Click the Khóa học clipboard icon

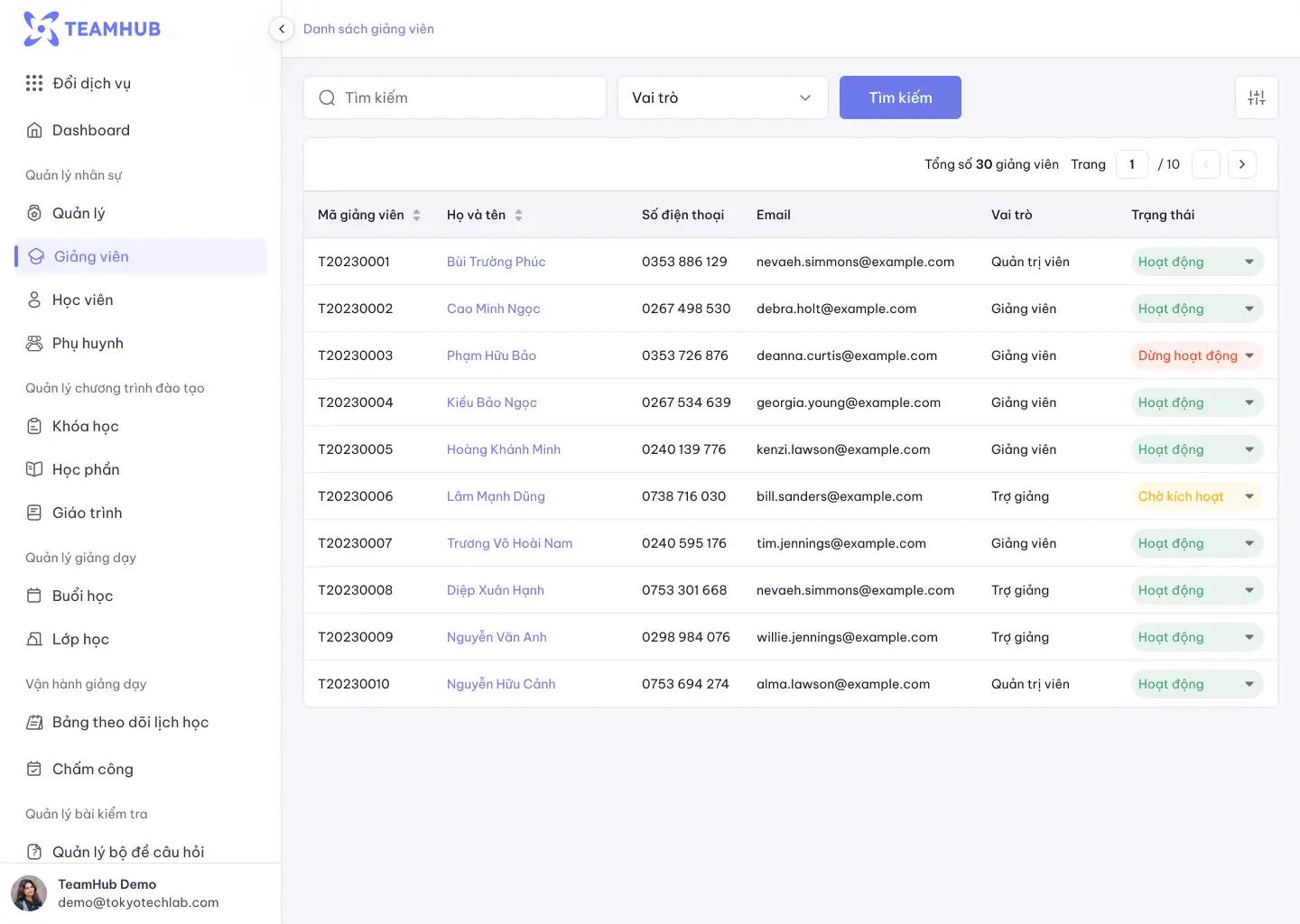34,426
